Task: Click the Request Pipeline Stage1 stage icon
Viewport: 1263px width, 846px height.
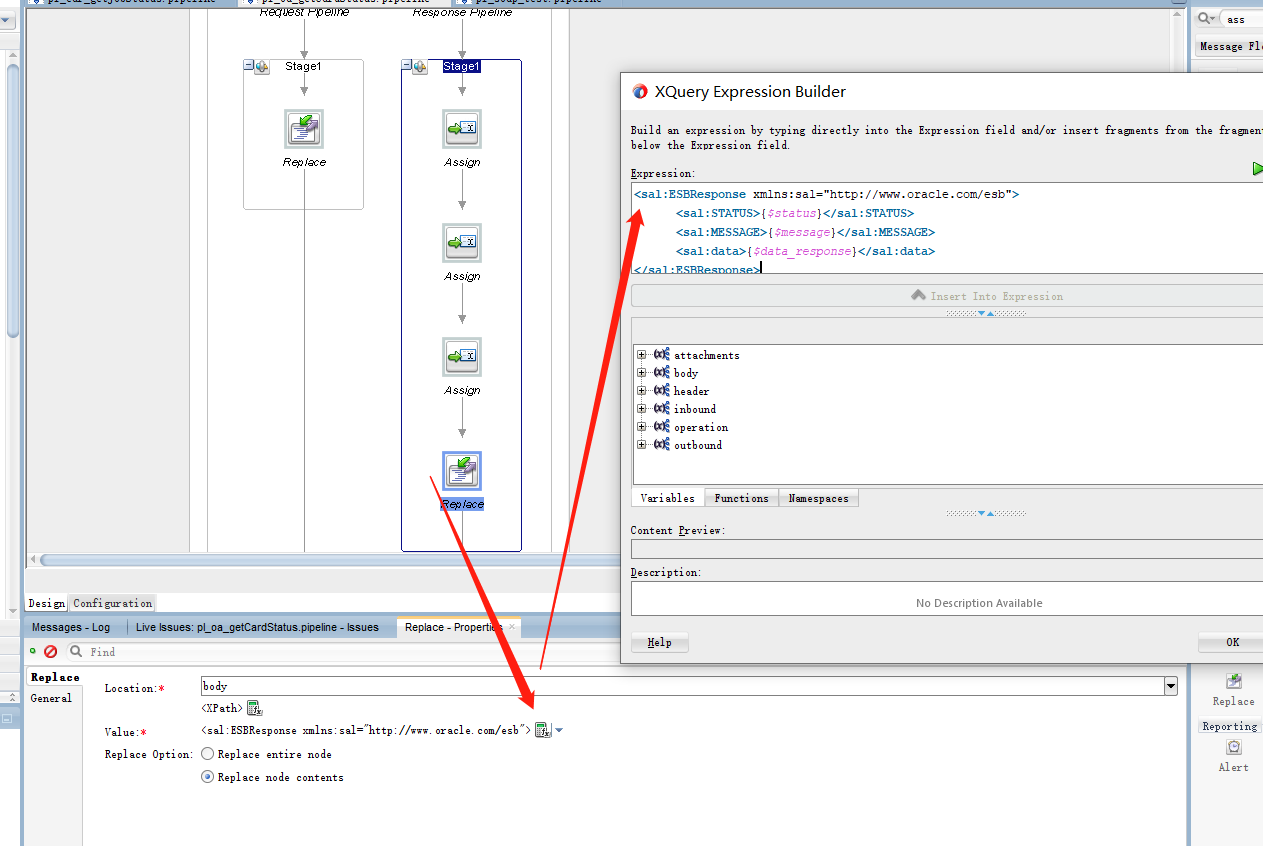Action: tap(262, 66)
